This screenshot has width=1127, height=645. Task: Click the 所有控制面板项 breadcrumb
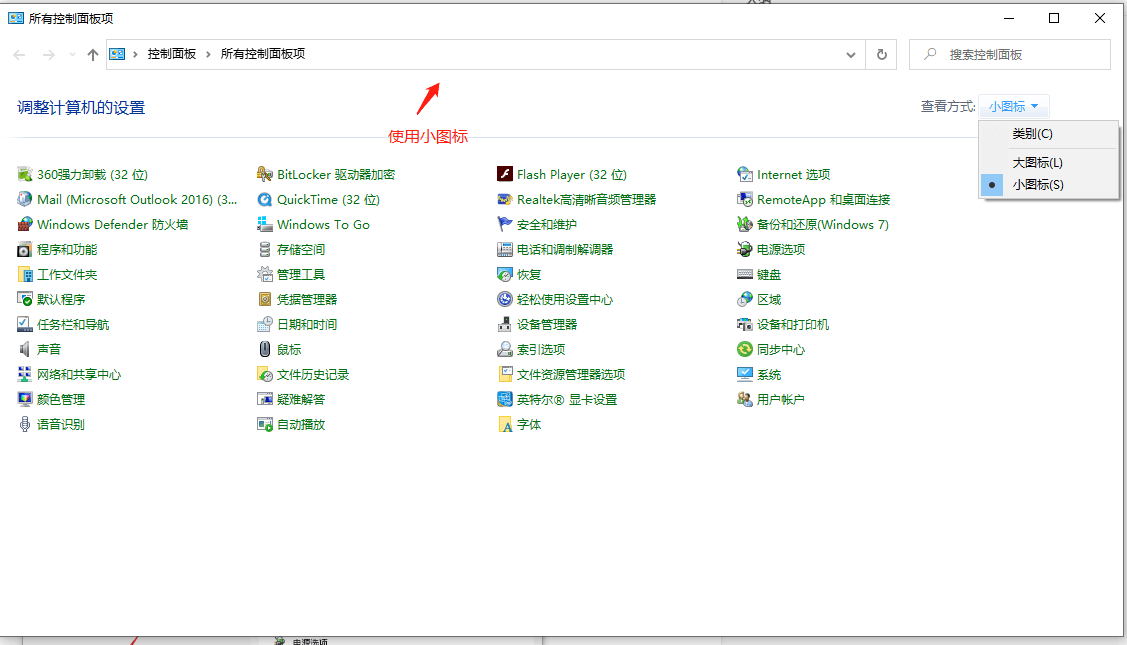coord(263,54)
